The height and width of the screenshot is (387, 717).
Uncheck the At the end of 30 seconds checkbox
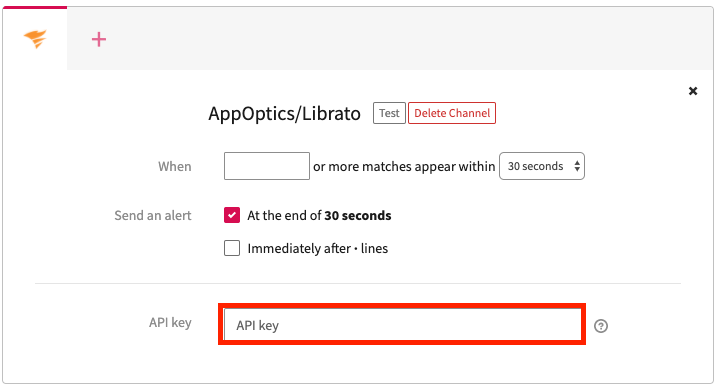pyautogui.click(x=232, y=215)
